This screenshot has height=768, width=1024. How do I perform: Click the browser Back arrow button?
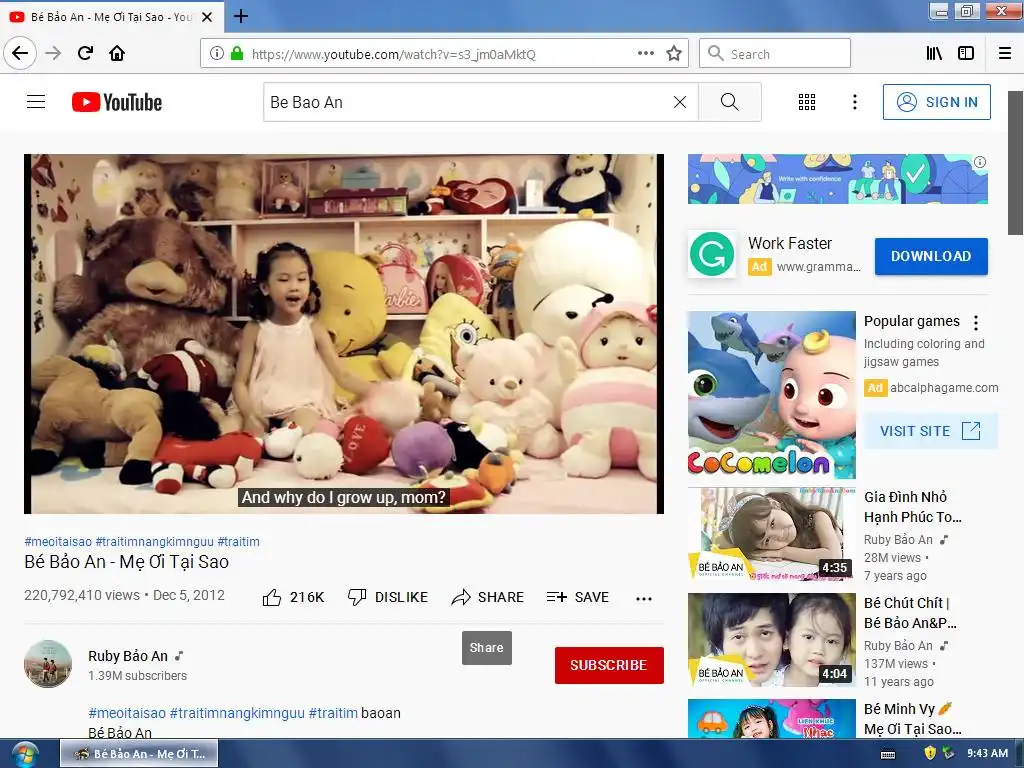[20, 53]
